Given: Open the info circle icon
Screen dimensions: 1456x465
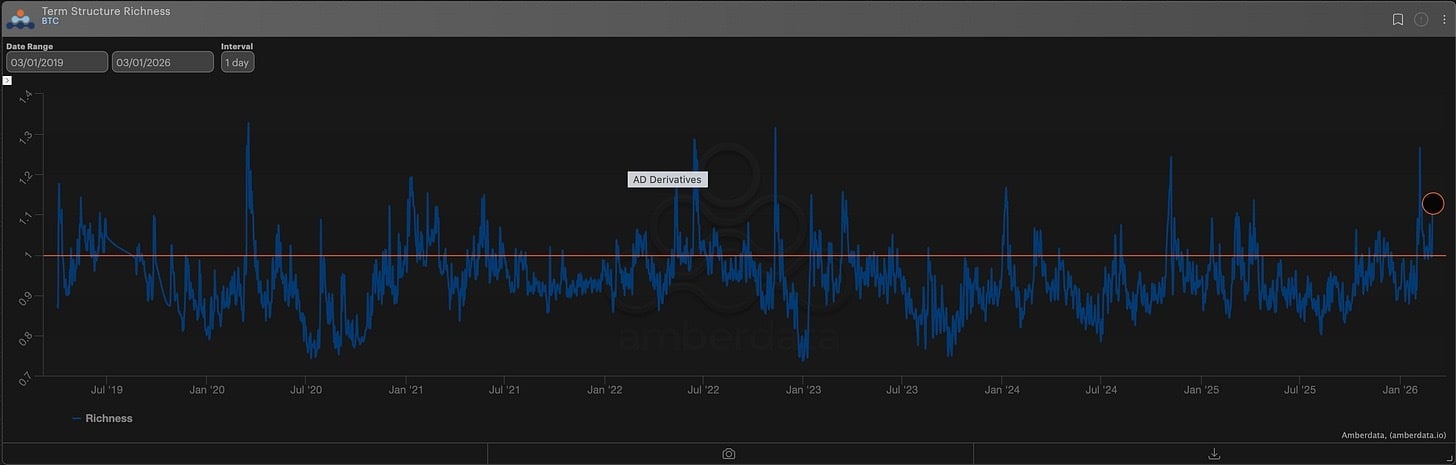Looking at the screenshot, I should pyautogui.click(x=1420, y=19).
